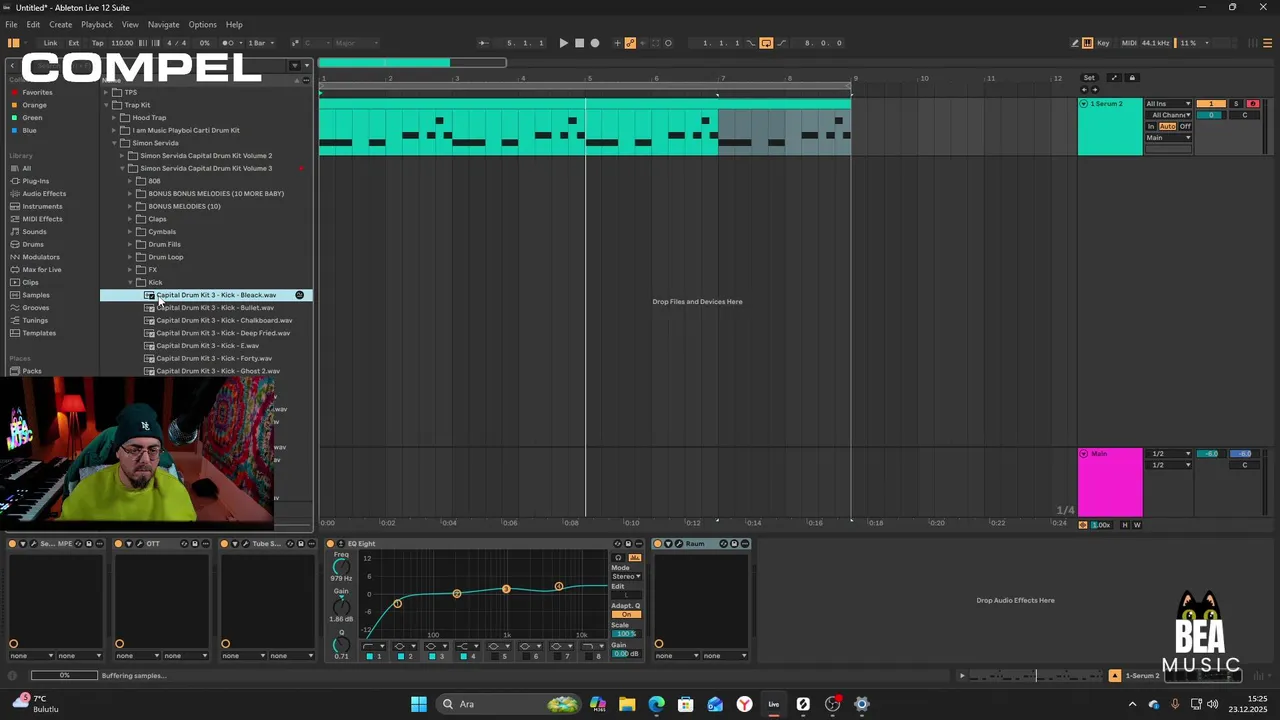Select the Green color tag collection
This screenshot has height=720, width=1280.
pos(32,118)
